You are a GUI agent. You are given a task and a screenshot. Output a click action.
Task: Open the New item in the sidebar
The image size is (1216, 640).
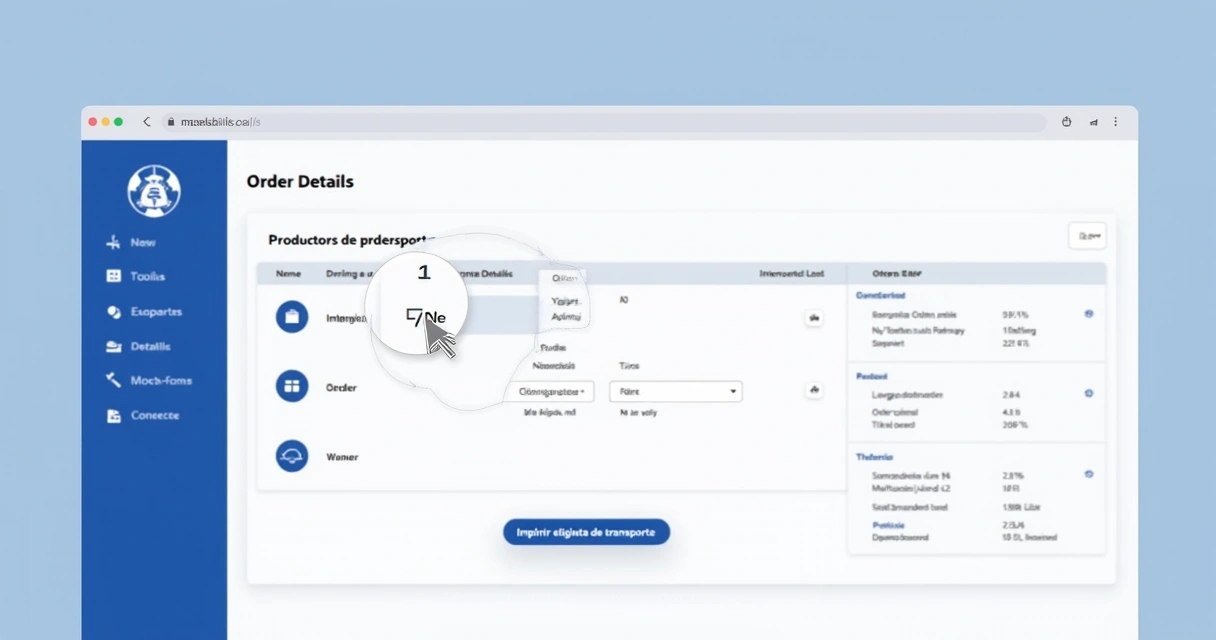click(131, 242)
